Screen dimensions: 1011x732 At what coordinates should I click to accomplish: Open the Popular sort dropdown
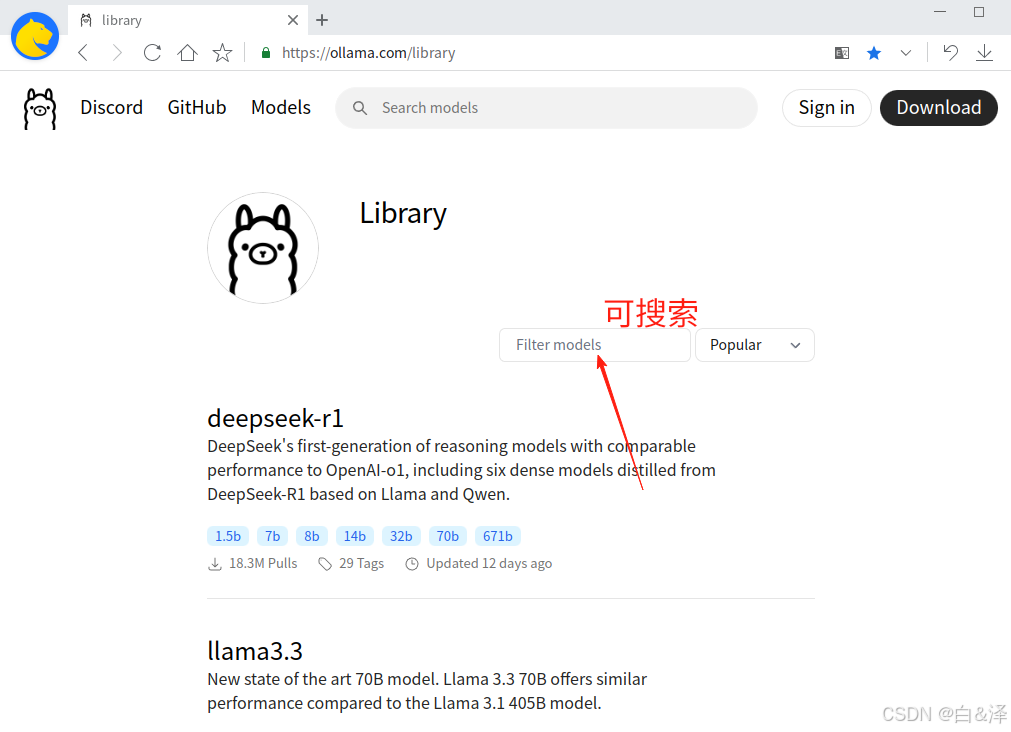coord(755,345)
